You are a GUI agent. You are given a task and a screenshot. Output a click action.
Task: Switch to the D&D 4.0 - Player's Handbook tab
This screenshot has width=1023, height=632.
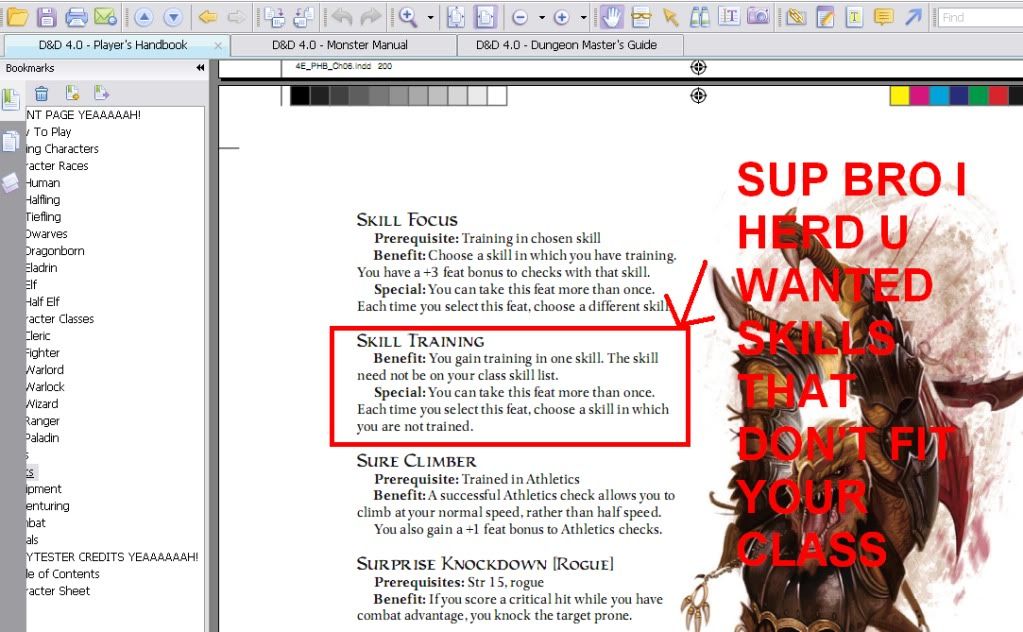113,45
